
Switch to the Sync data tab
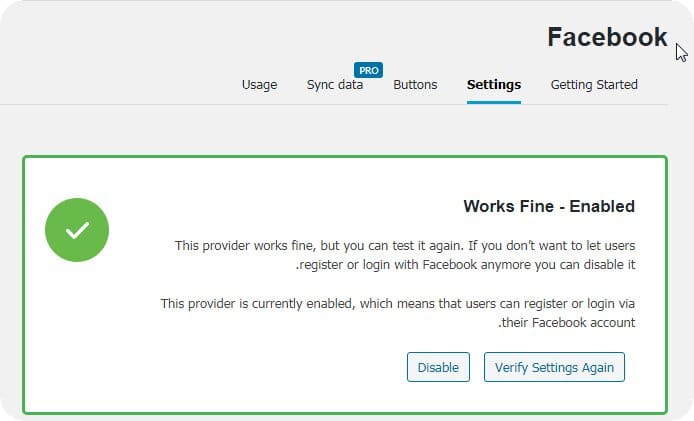[x=335, y=85]
